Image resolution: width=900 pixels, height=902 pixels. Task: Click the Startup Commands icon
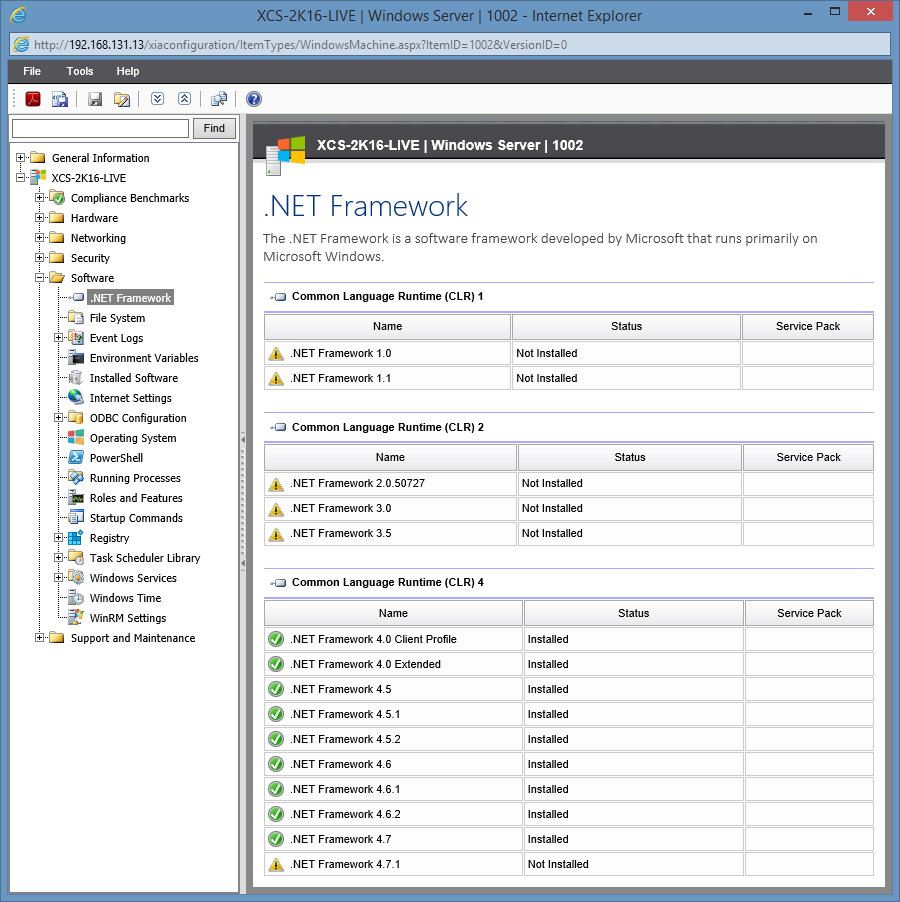[x=76, y=518]
